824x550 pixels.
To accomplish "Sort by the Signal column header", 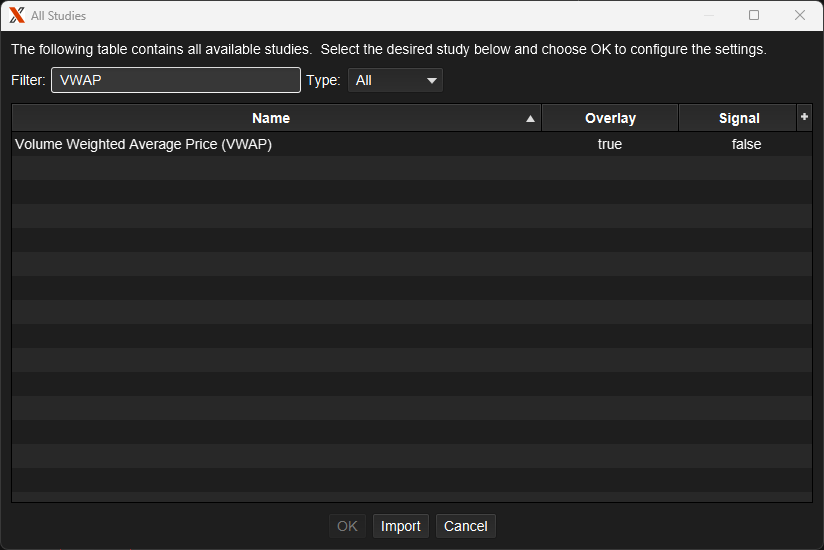I will pyautogui.click(x=738, y=118).
